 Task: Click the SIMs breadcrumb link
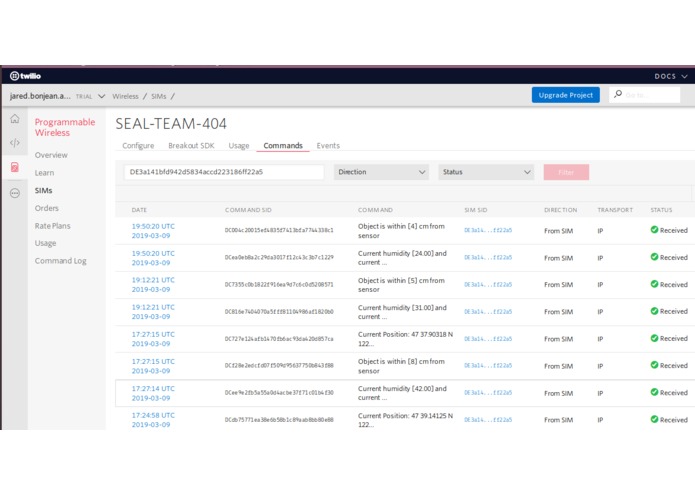tap(158, 96)
